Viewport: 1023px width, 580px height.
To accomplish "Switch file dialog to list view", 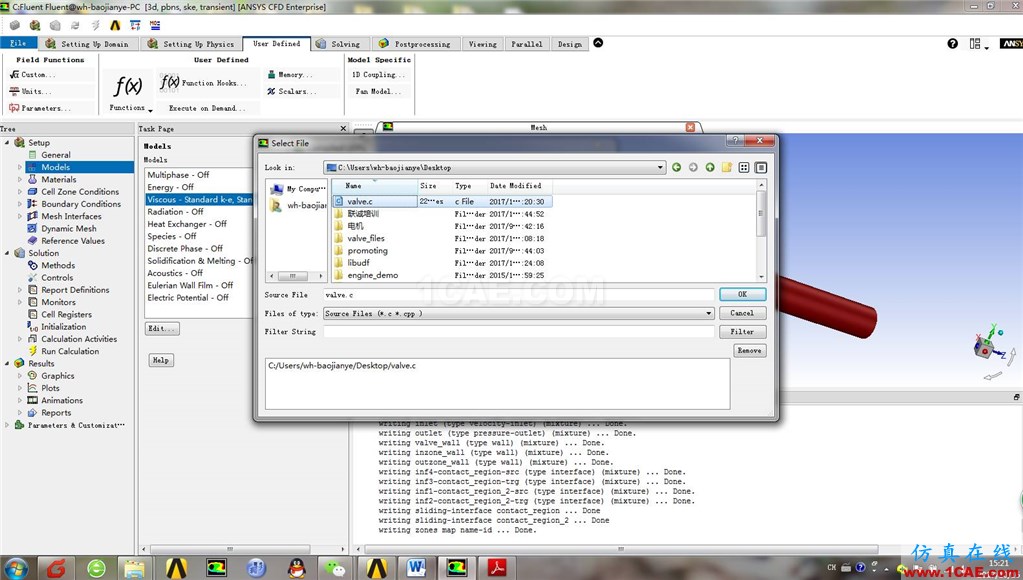I will point(744,168).
